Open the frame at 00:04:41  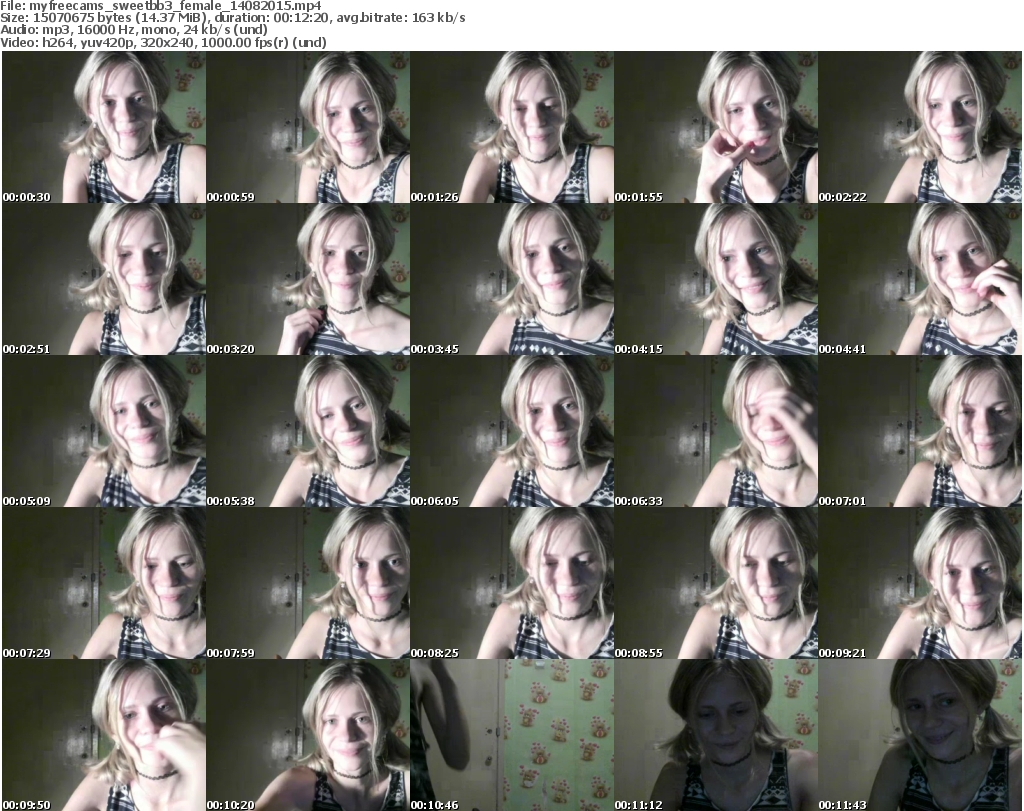click(x=920, y=279)
